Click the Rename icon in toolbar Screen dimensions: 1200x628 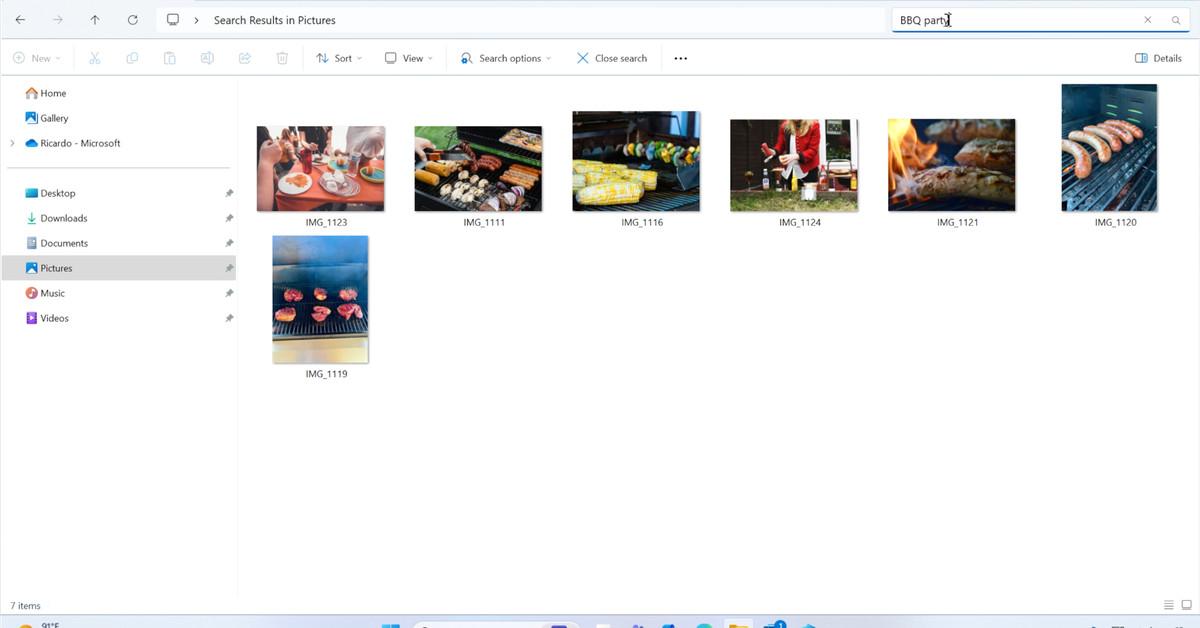[x=207, y=58]
